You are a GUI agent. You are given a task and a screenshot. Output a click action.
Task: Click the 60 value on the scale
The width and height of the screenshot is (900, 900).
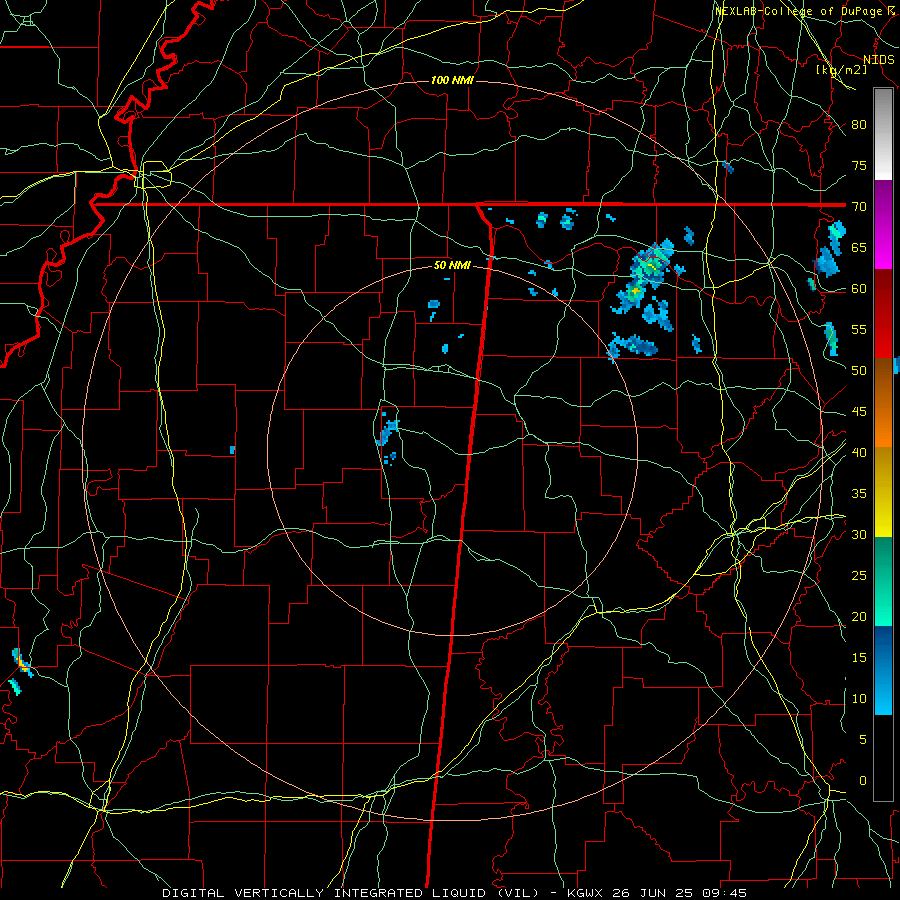(859, 289)
